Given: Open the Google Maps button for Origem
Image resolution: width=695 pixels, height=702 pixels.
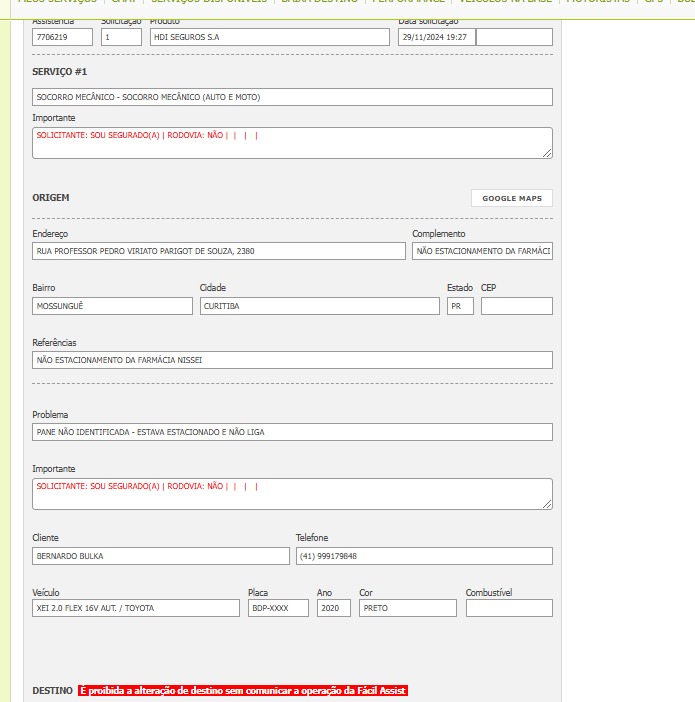Looking at the screenshot, I should pyautogui.click(x=511, y=198).
